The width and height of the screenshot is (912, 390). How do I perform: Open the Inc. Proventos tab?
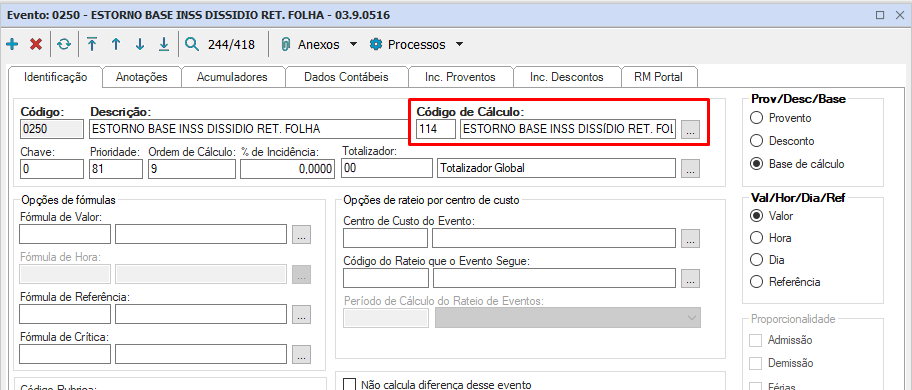click(x=460, y=77)
